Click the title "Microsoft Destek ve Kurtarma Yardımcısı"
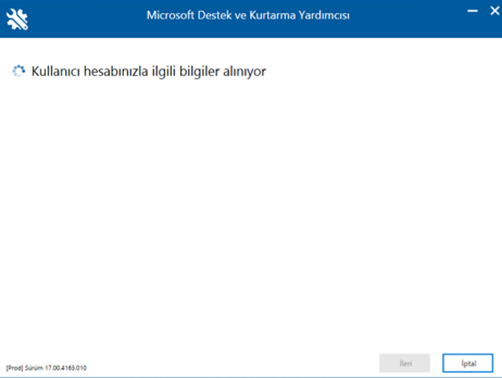This screenshot has height=378, width=502. (x=248, y=15)
